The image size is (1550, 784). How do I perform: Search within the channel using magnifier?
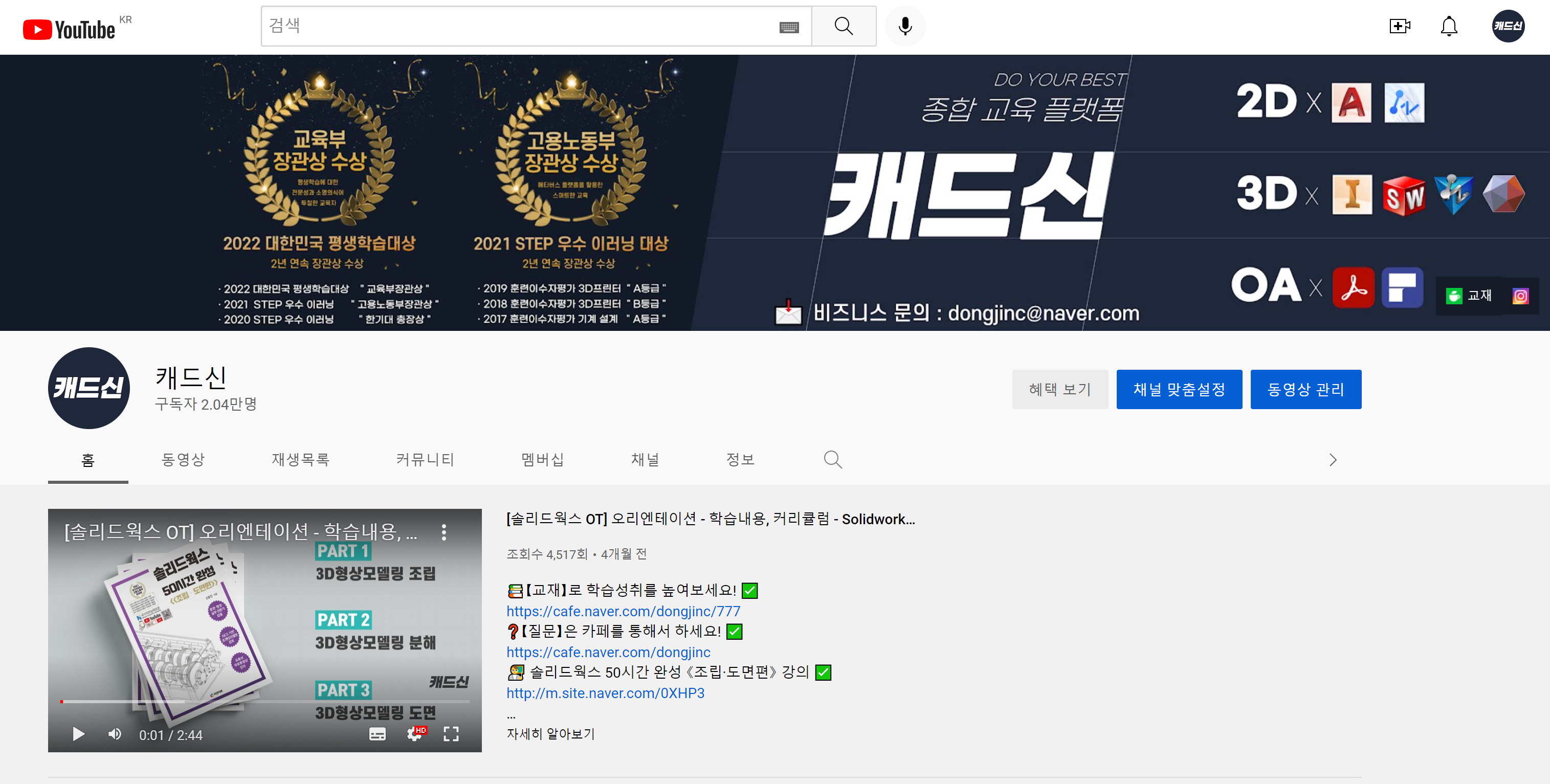832,460
